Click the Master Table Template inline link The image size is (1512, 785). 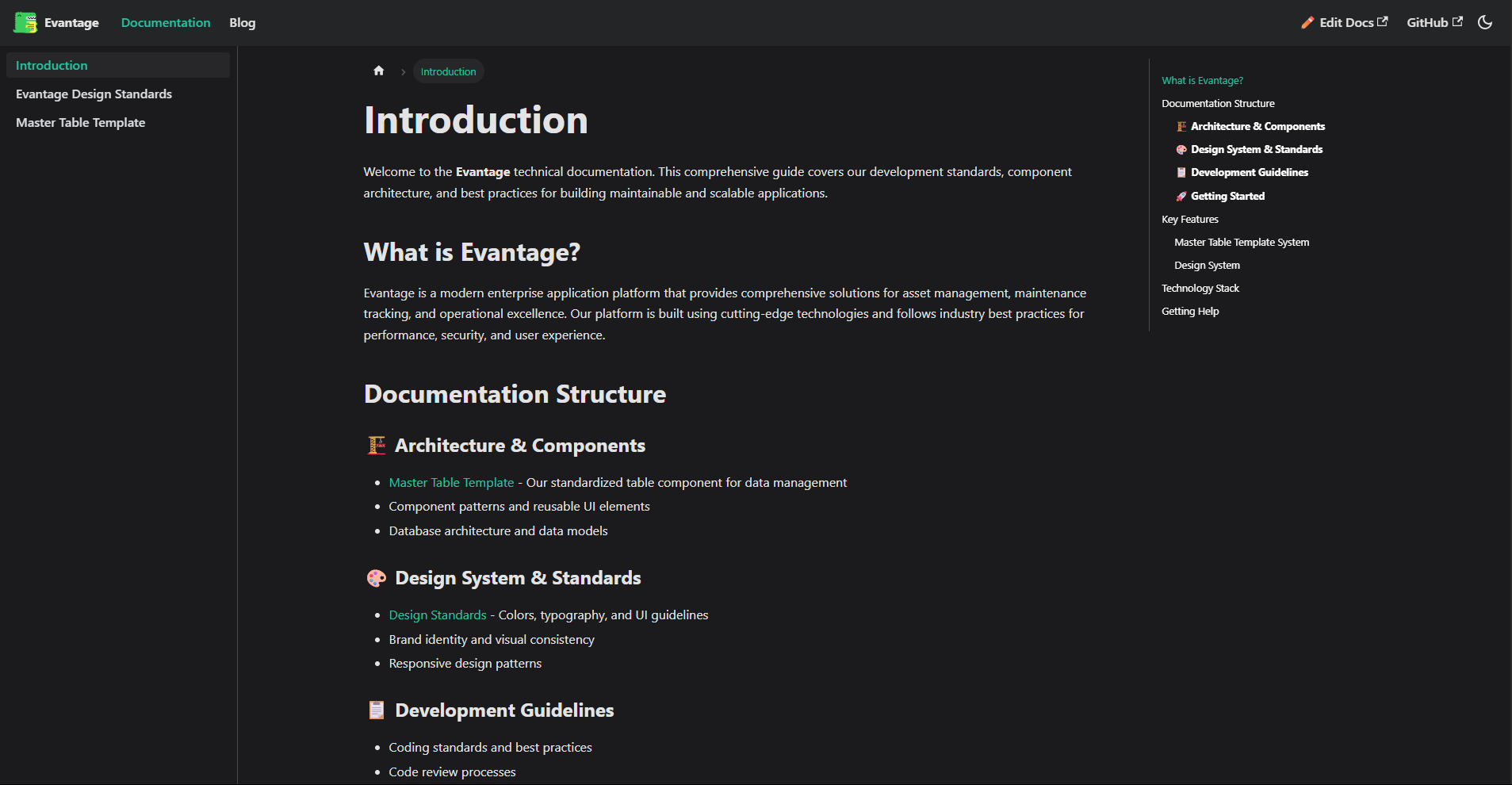click(x=451, y=482)
